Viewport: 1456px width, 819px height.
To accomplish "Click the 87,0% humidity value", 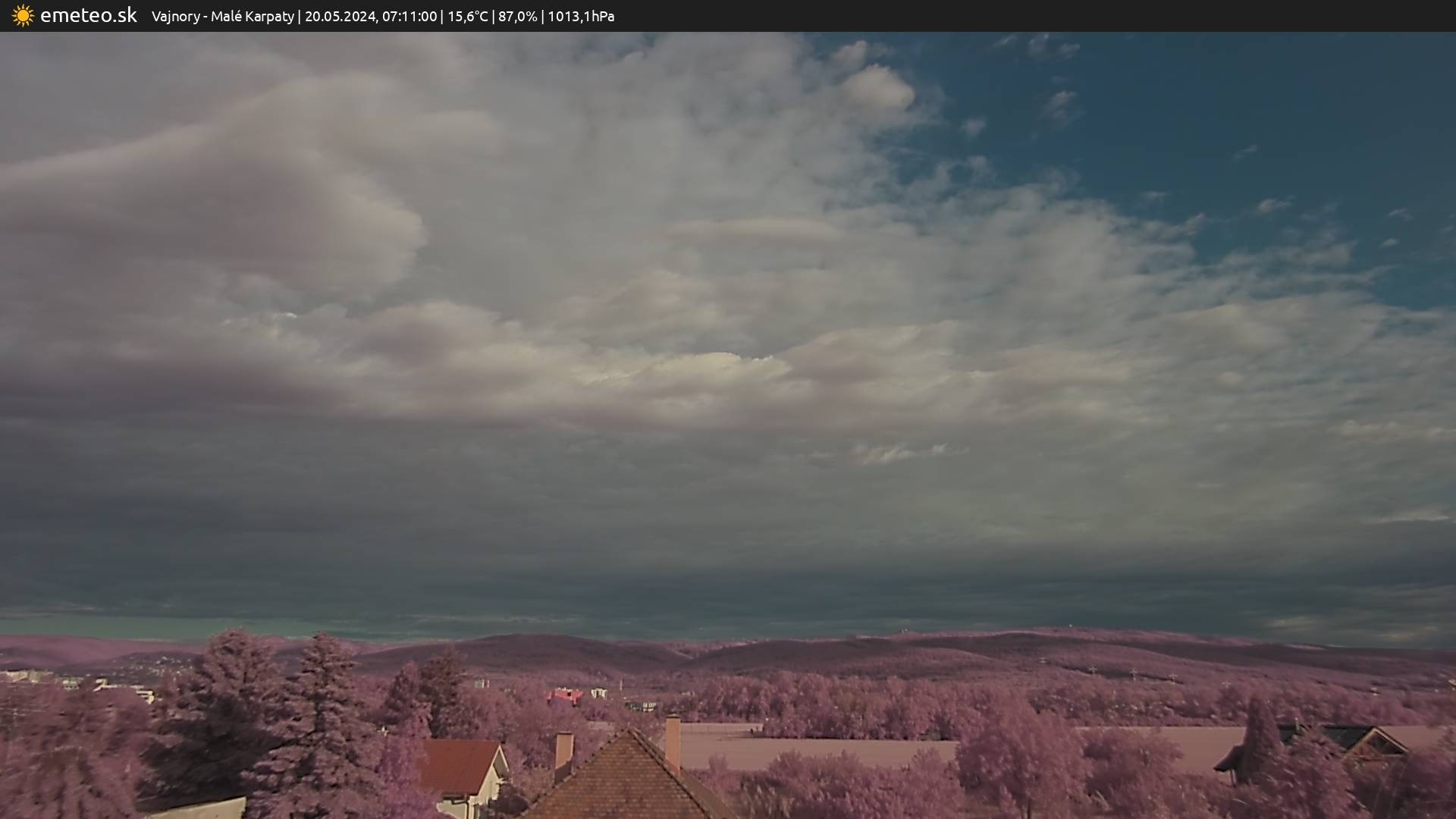I will (x=517, y=16).
